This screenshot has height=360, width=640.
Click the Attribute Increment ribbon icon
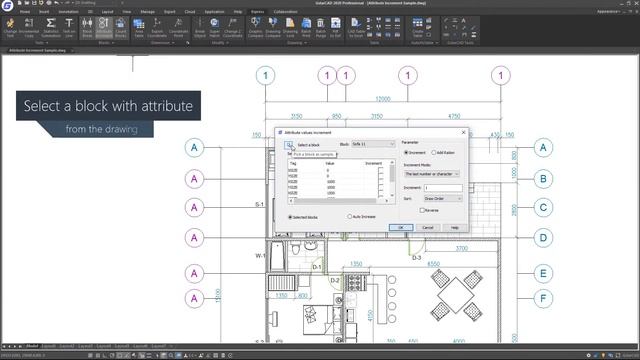[x=104, y=27]
